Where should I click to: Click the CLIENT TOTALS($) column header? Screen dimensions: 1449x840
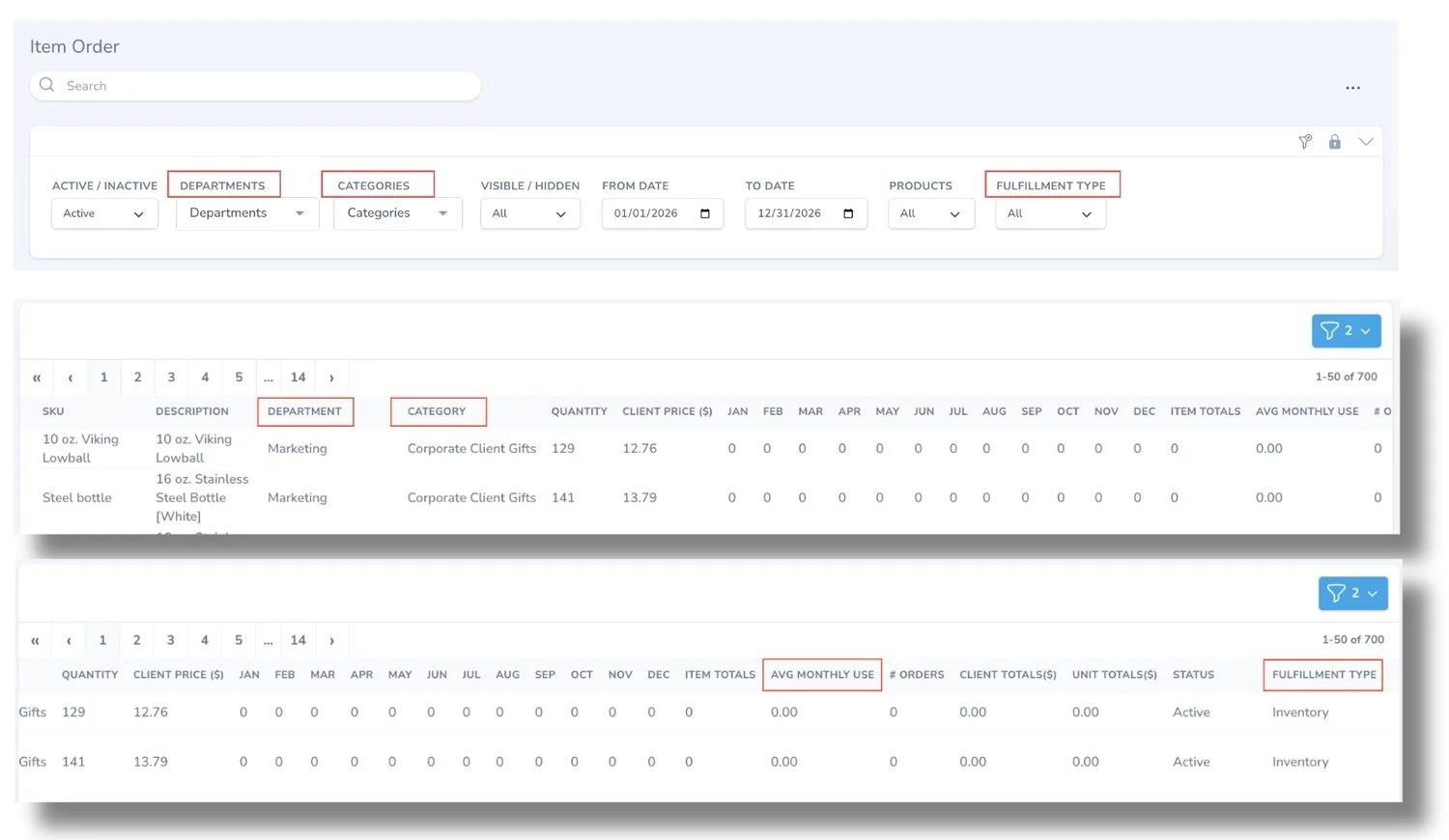(x=1008, y=675)
